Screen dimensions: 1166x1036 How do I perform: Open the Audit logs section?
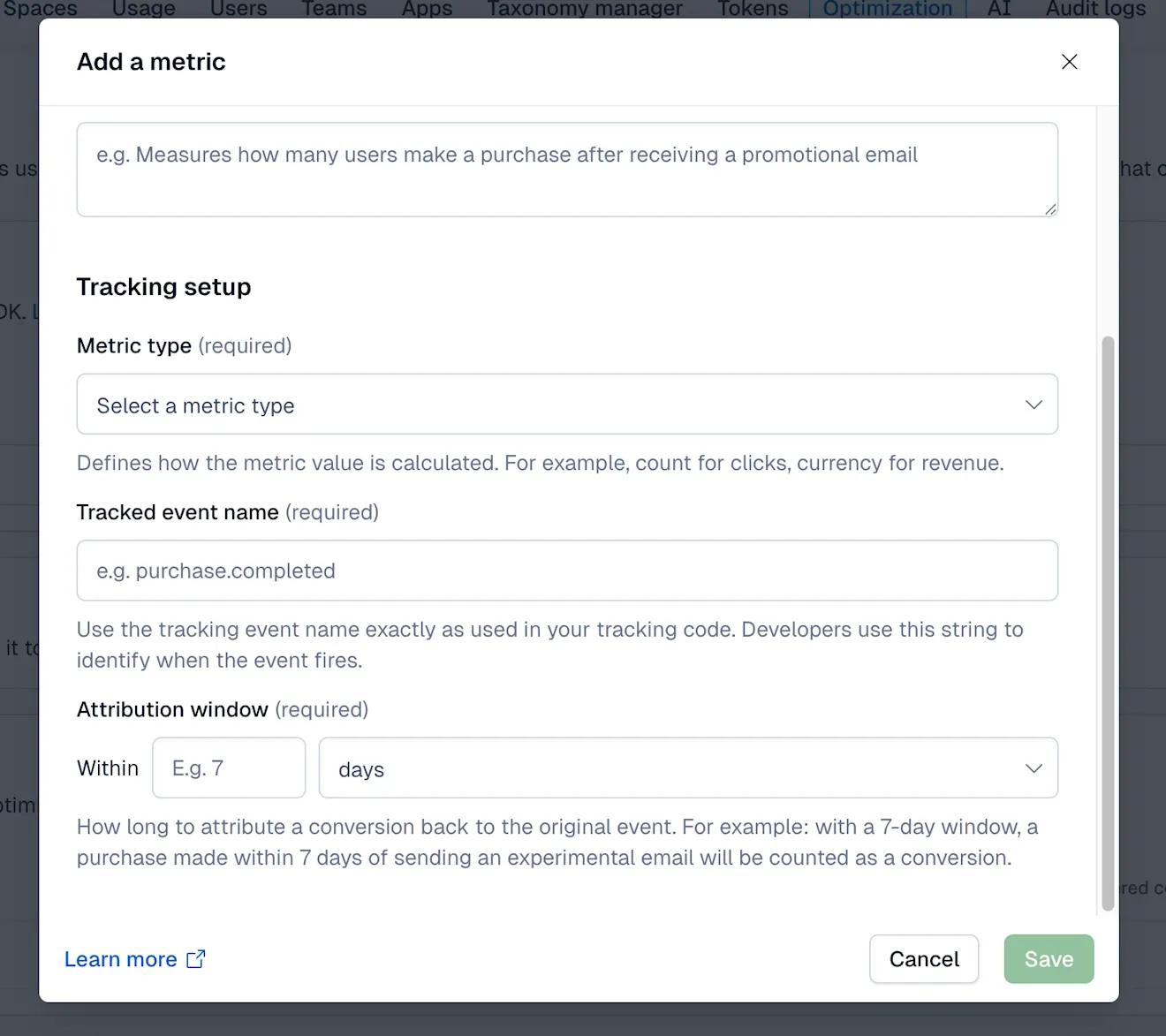(x=1094, y=10)
